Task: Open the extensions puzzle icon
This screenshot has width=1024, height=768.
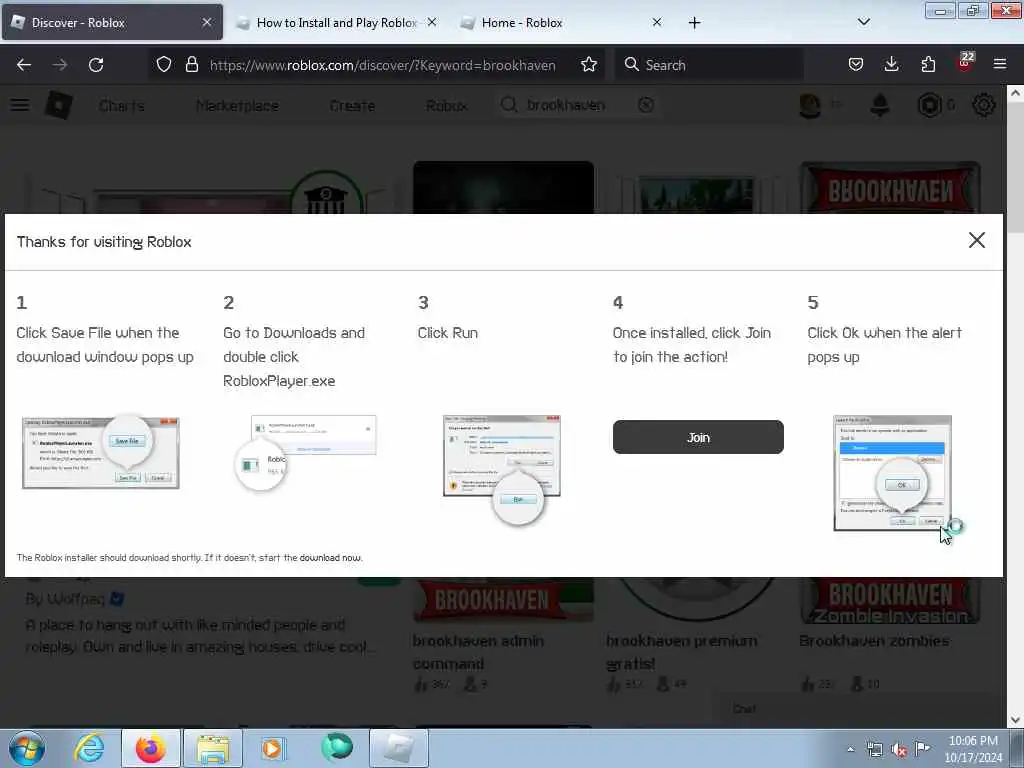Action: (928, 65)
